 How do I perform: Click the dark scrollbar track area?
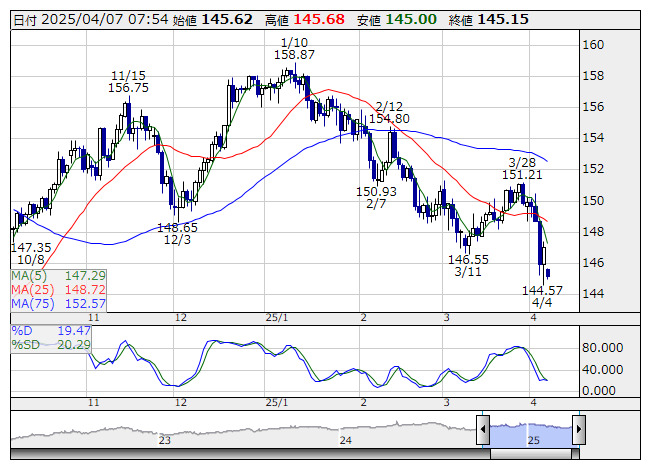[x=250, y=454]
